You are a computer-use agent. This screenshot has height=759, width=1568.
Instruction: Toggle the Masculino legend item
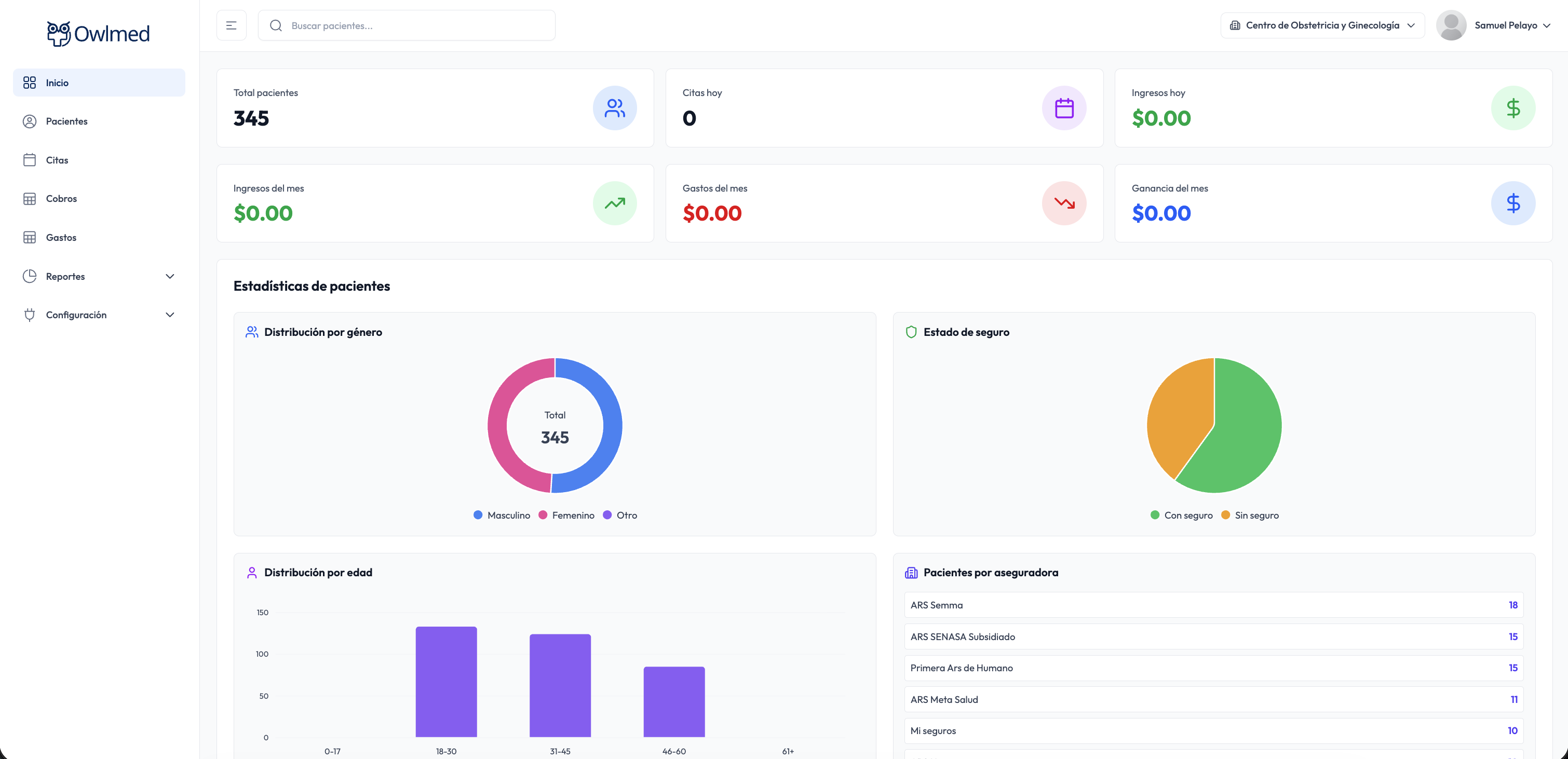(502, 515)
